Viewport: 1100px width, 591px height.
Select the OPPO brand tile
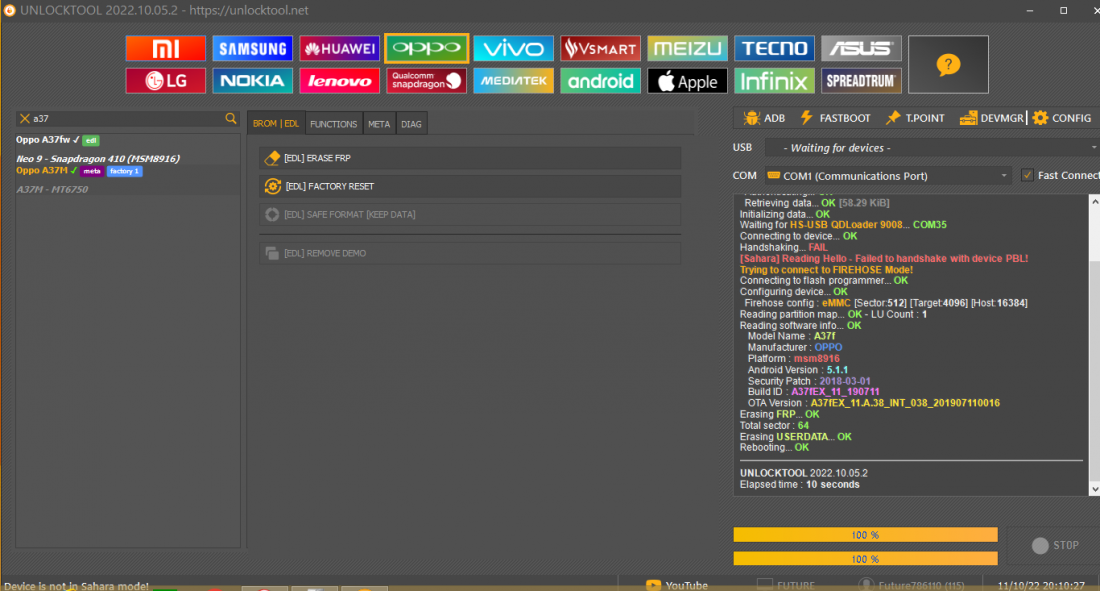[427, 48]
